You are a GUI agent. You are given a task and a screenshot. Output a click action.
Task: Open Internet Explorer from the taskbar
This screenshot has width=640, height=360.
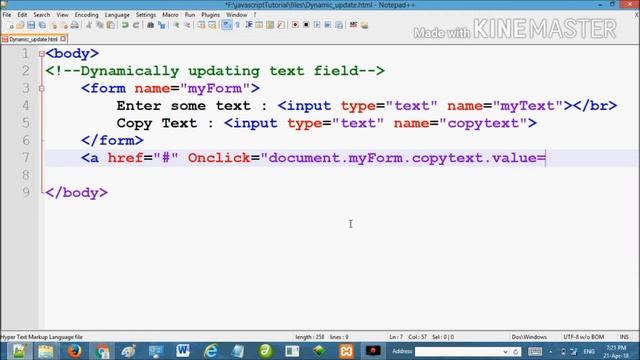click(211, 351)
